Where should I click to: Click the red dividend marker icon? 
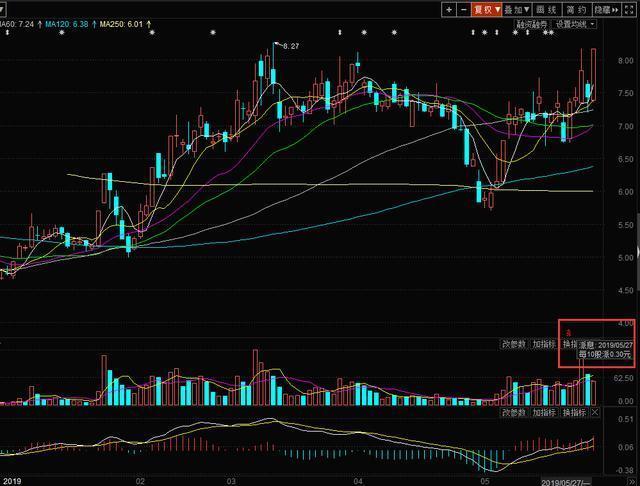pyautogui.click(x=569, y=333)
